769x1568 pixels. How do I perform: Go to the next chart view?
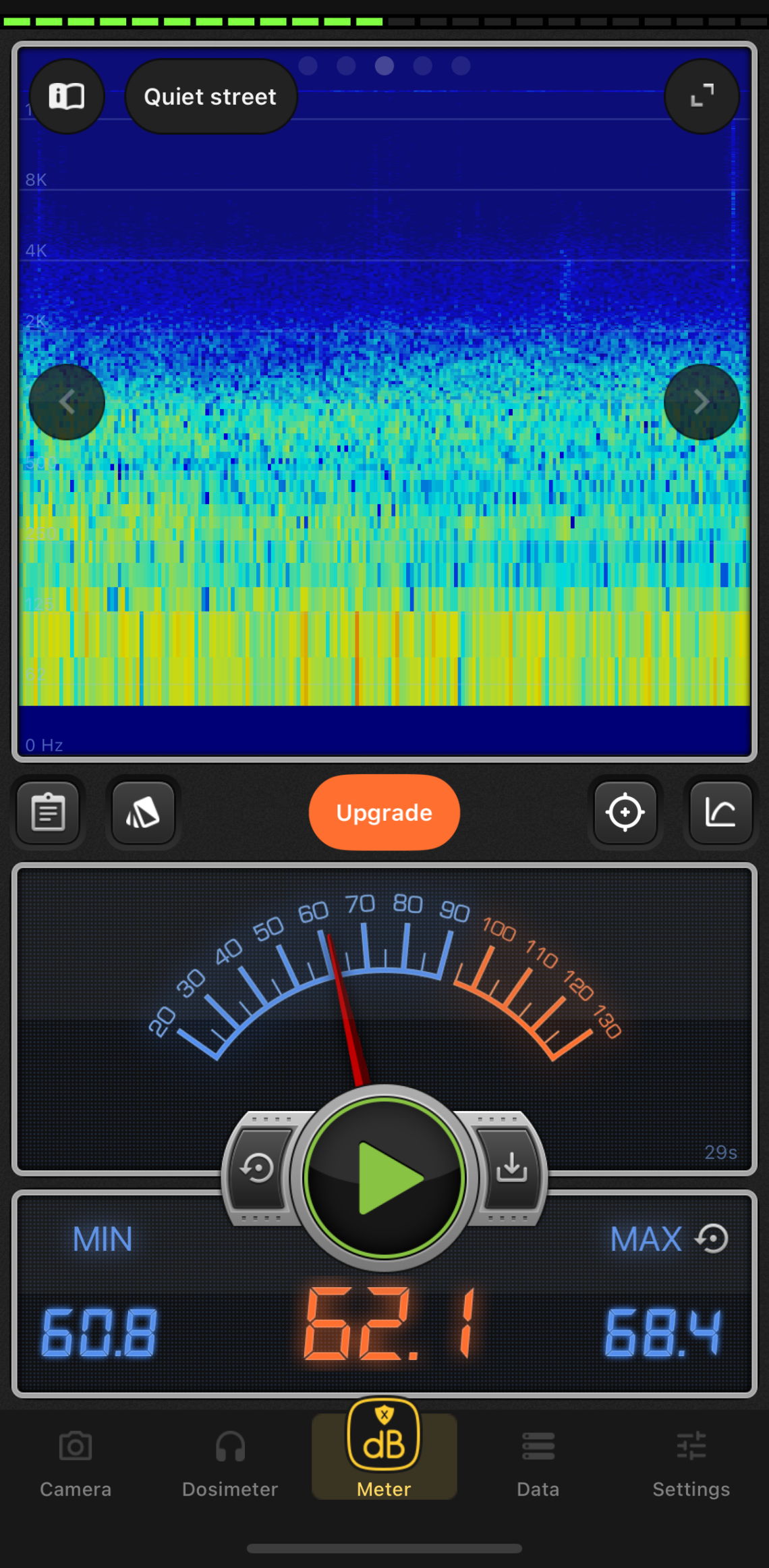pos(702,402)
